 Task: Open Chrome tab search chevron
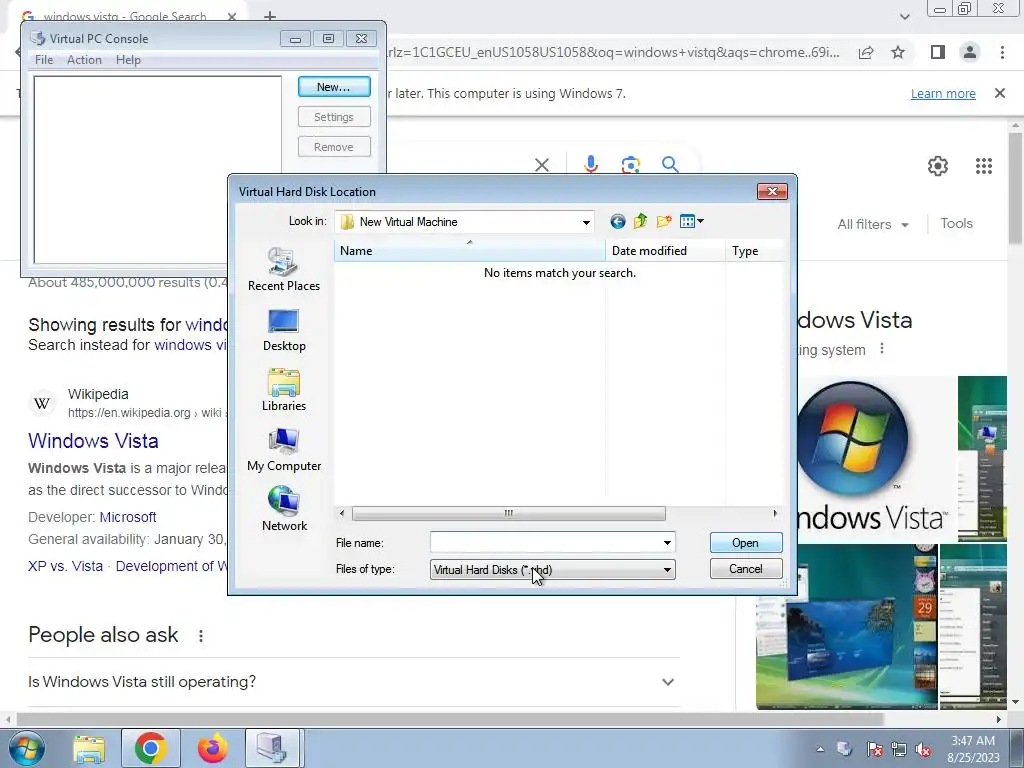click(x=904, y=16)
